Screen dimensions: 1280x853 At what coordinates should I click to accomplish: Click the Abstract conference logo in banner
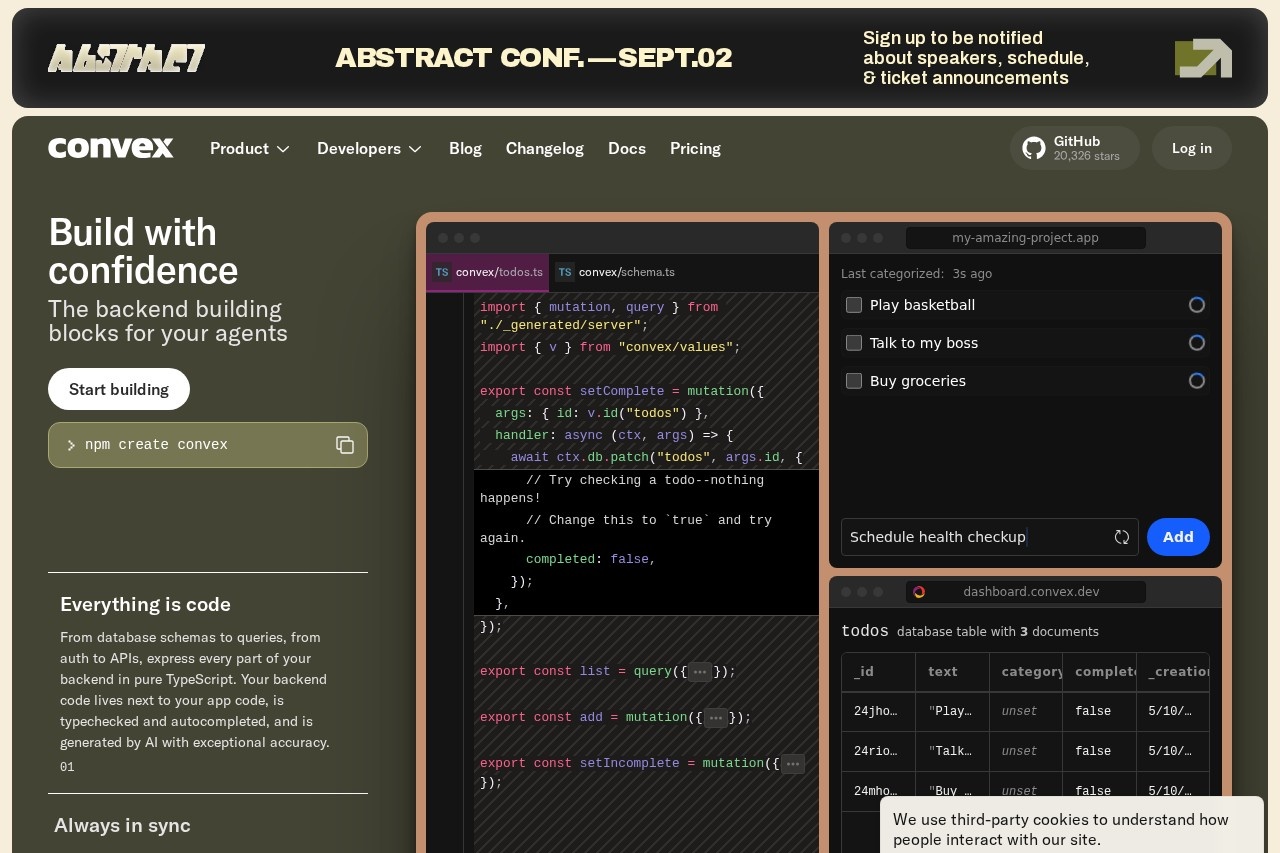pos(126,58)
